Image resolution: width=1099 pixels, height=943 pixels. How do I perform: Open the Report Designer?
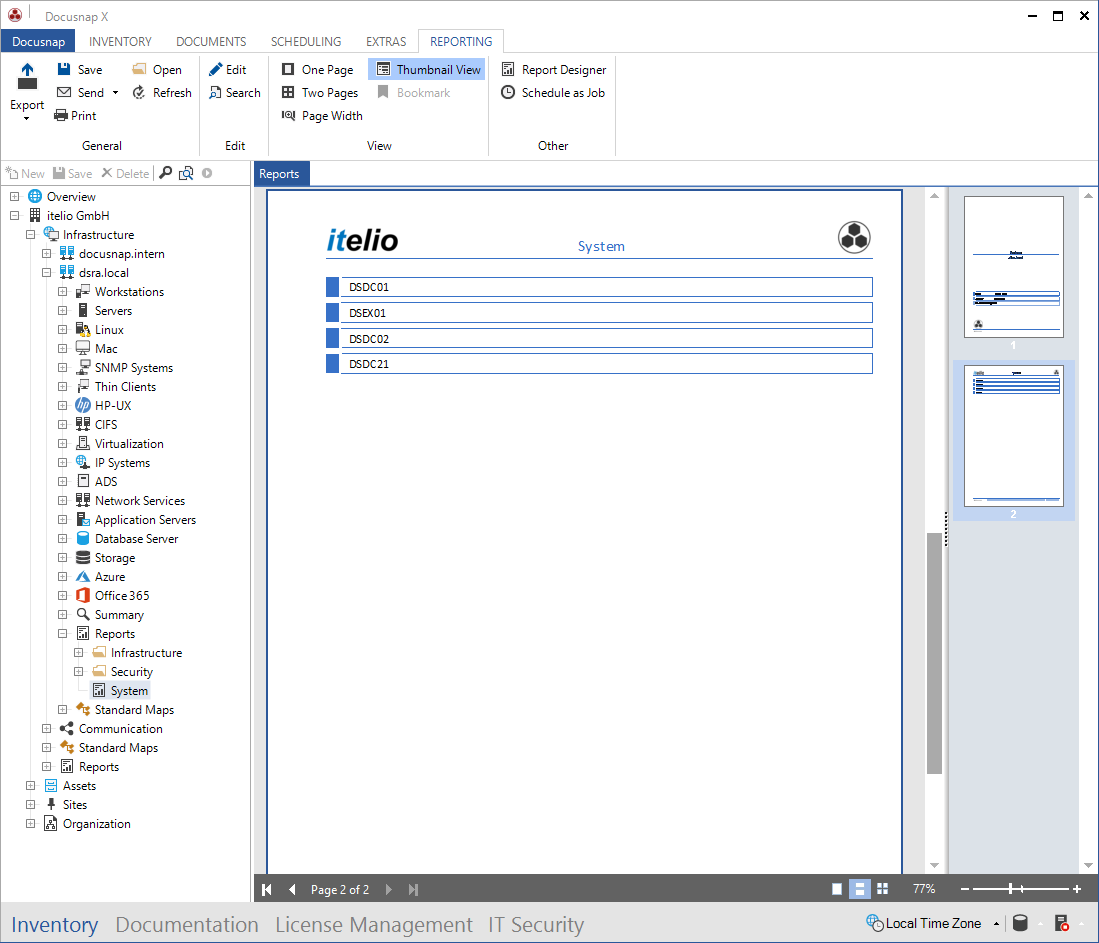pyautogui.click(x=554, y=69)
